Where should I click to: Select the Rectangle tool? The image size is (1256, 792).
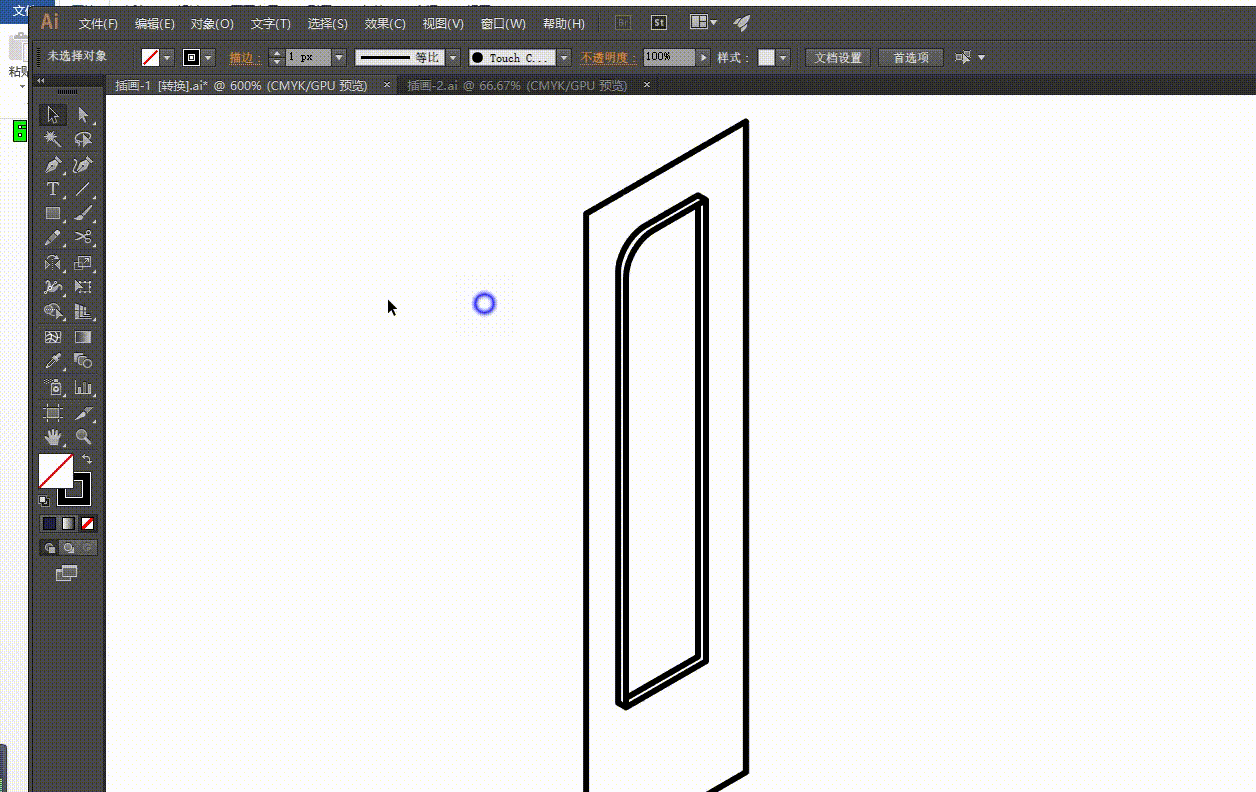[53, 213]
